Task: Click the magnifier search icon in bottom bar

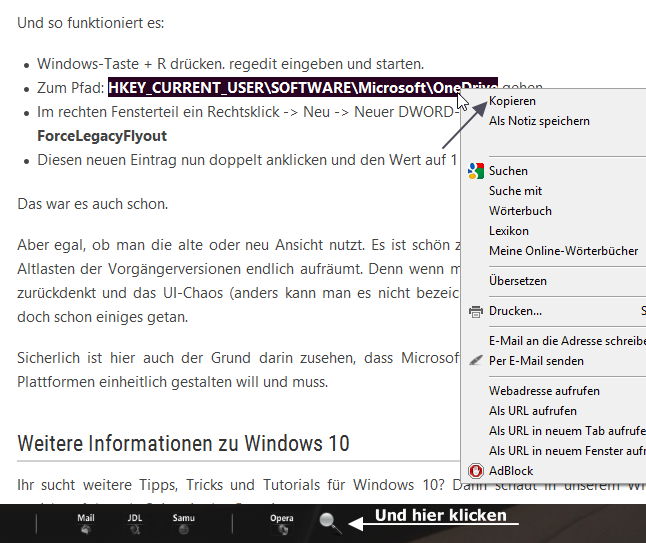Action: (x=330, y=523)
